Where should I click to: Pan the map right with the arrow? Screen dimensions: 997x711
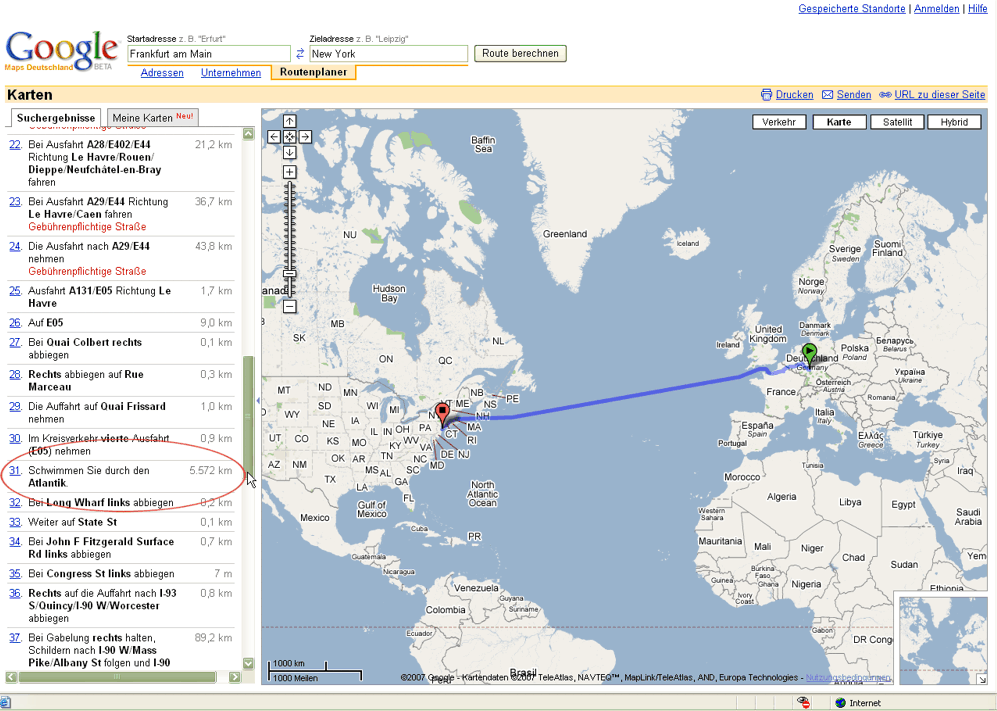[305, 137]
